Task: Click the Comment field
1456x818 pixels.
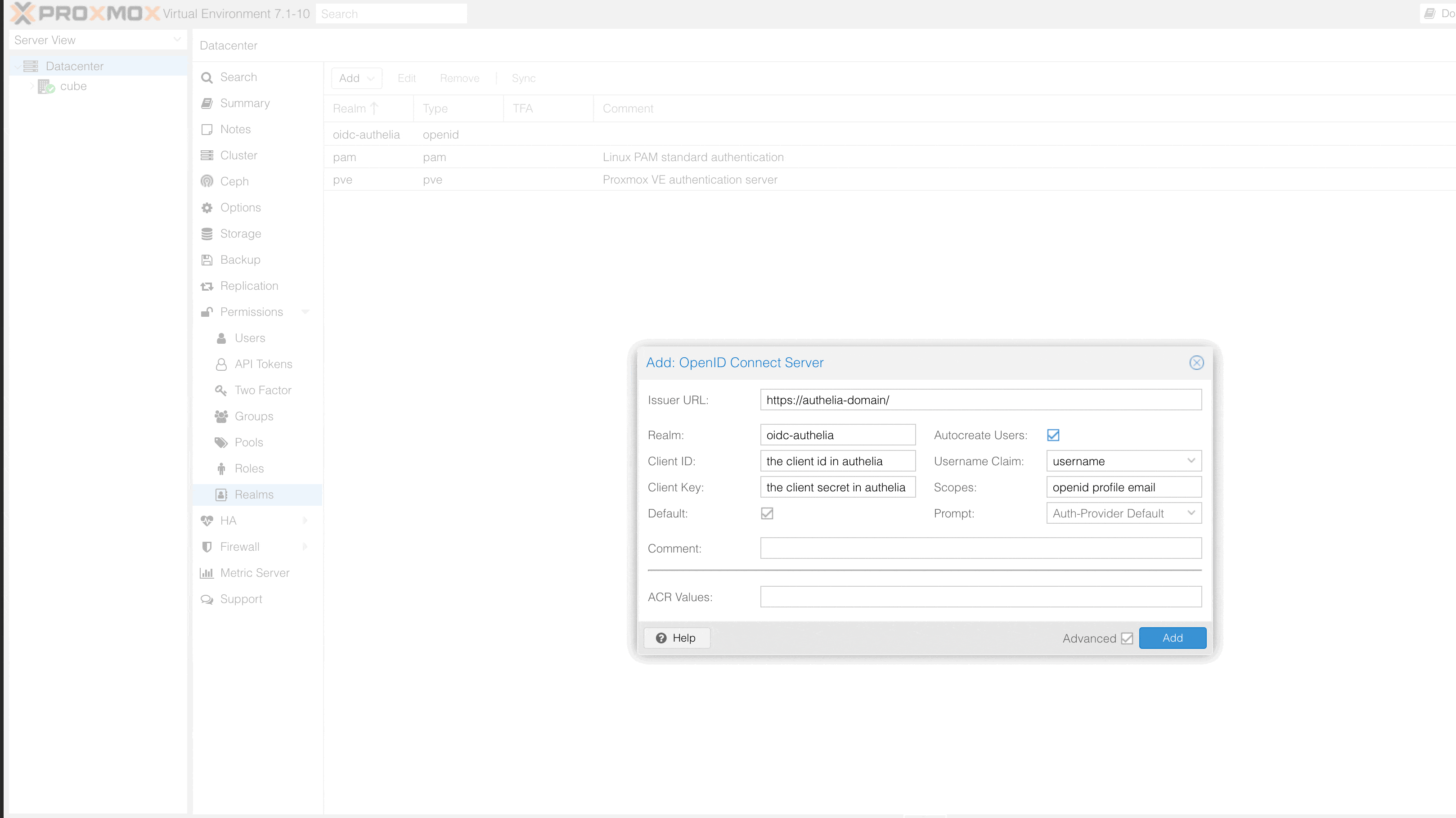Action: pyautogui.click(x=981, y=548)
